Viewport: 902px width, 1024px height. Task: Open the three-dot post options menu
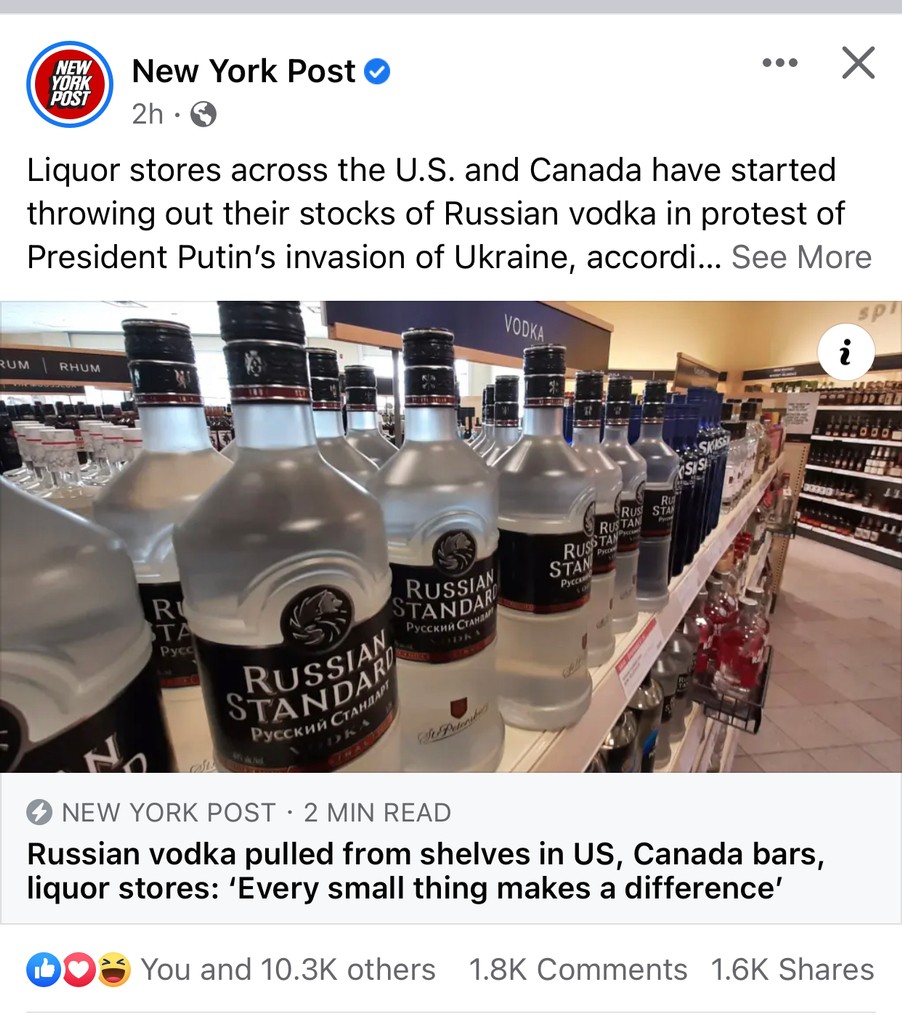click(x=780, y=63)
